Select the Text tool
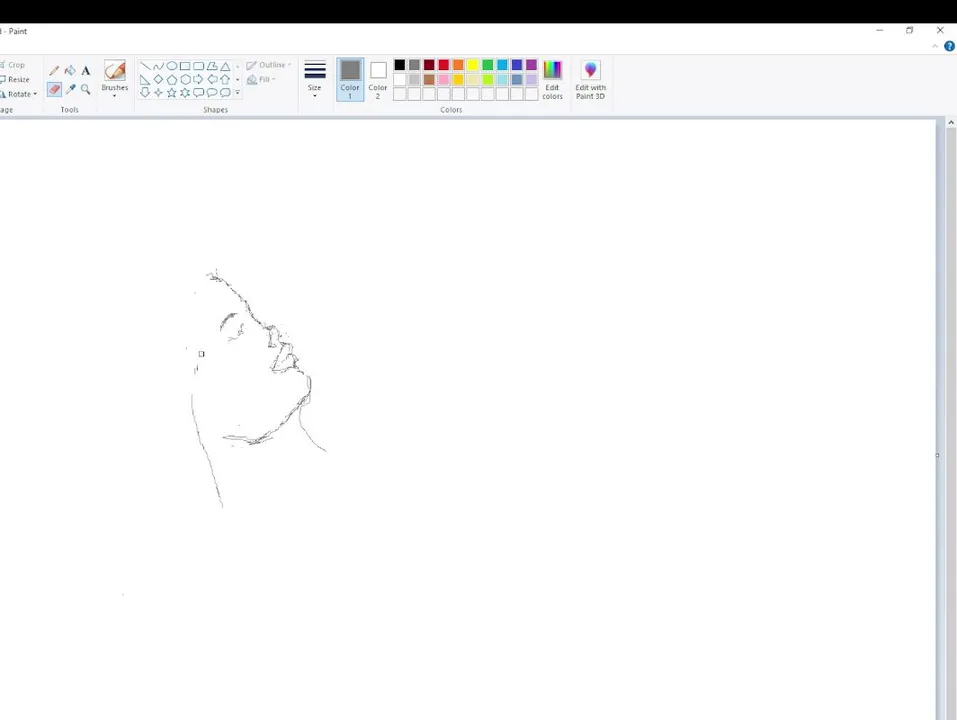Screen dimensions: 957x720 pos(85,71)
